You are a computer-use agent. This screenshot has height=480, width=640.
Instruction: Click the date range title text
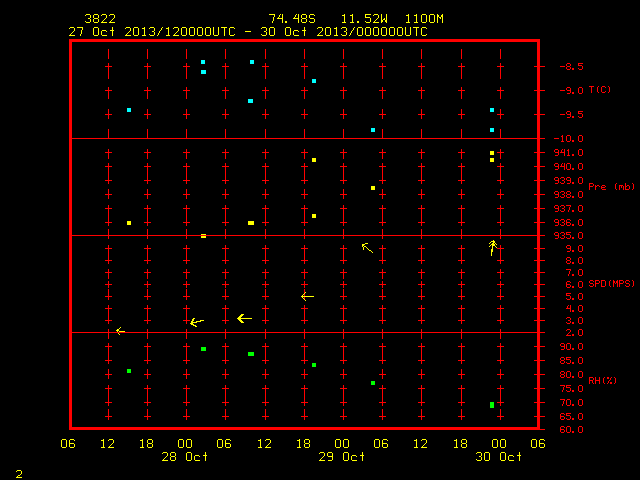coord(248,32)
